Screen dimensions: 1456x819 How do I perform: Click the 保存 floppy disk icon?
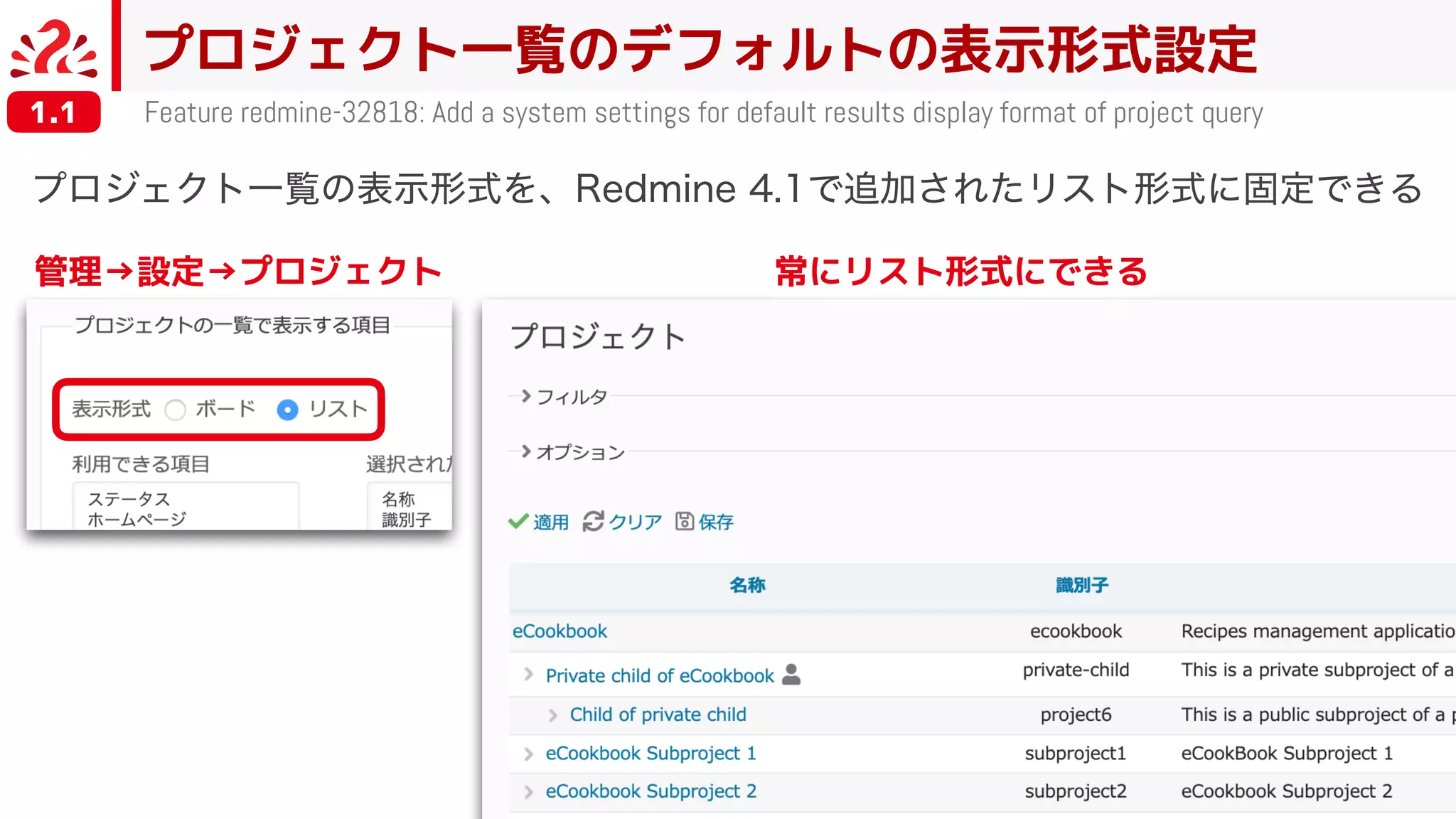point(684,521)
